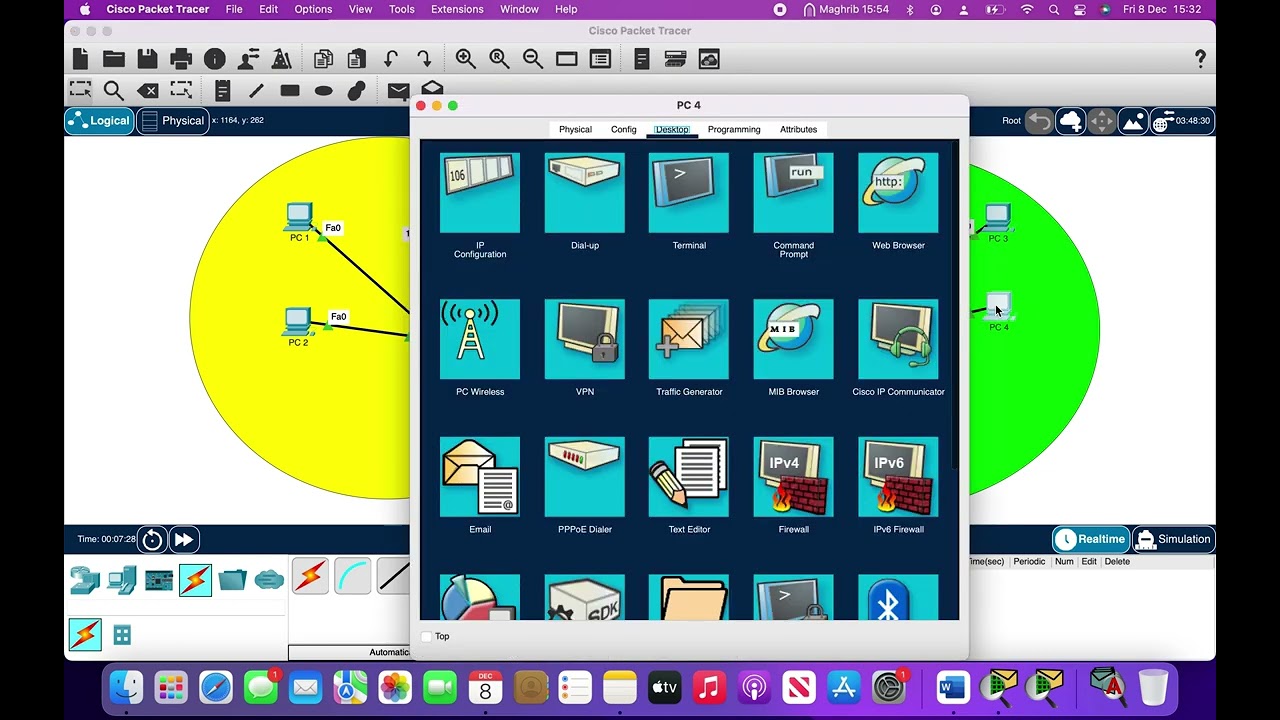The height and width of the screenshot is (720, 1280).
Task: Select the Add Simple PDU envelope
Action: point(398,91)
